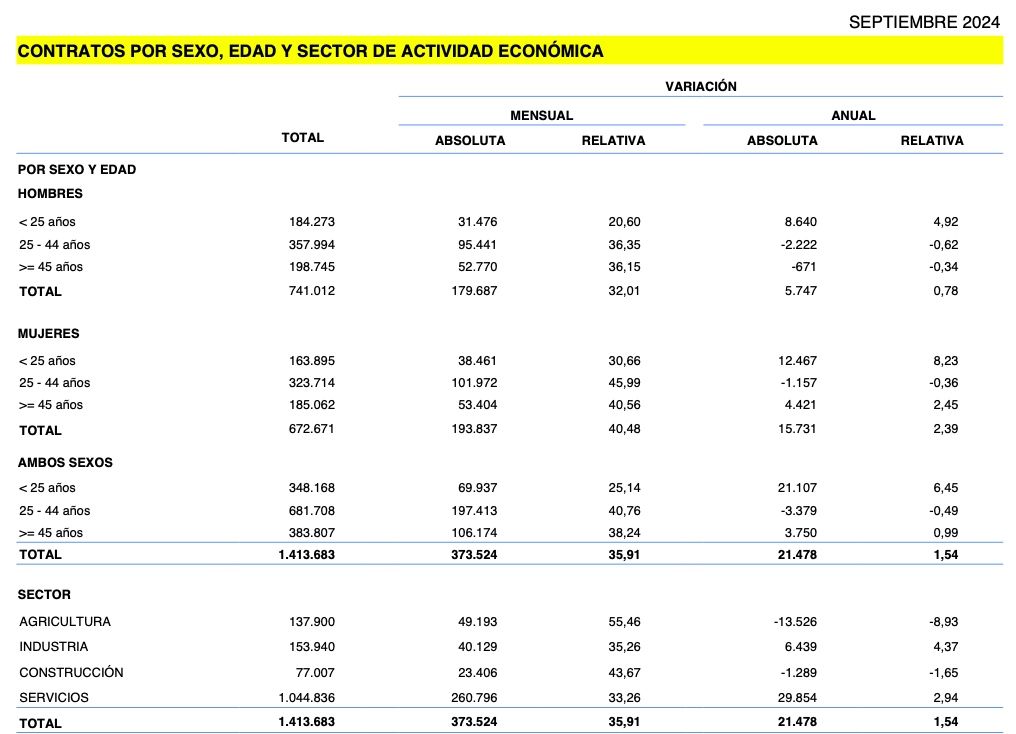
Task: Select the AGRICULTURA row label
Action: tap(65, 622)
